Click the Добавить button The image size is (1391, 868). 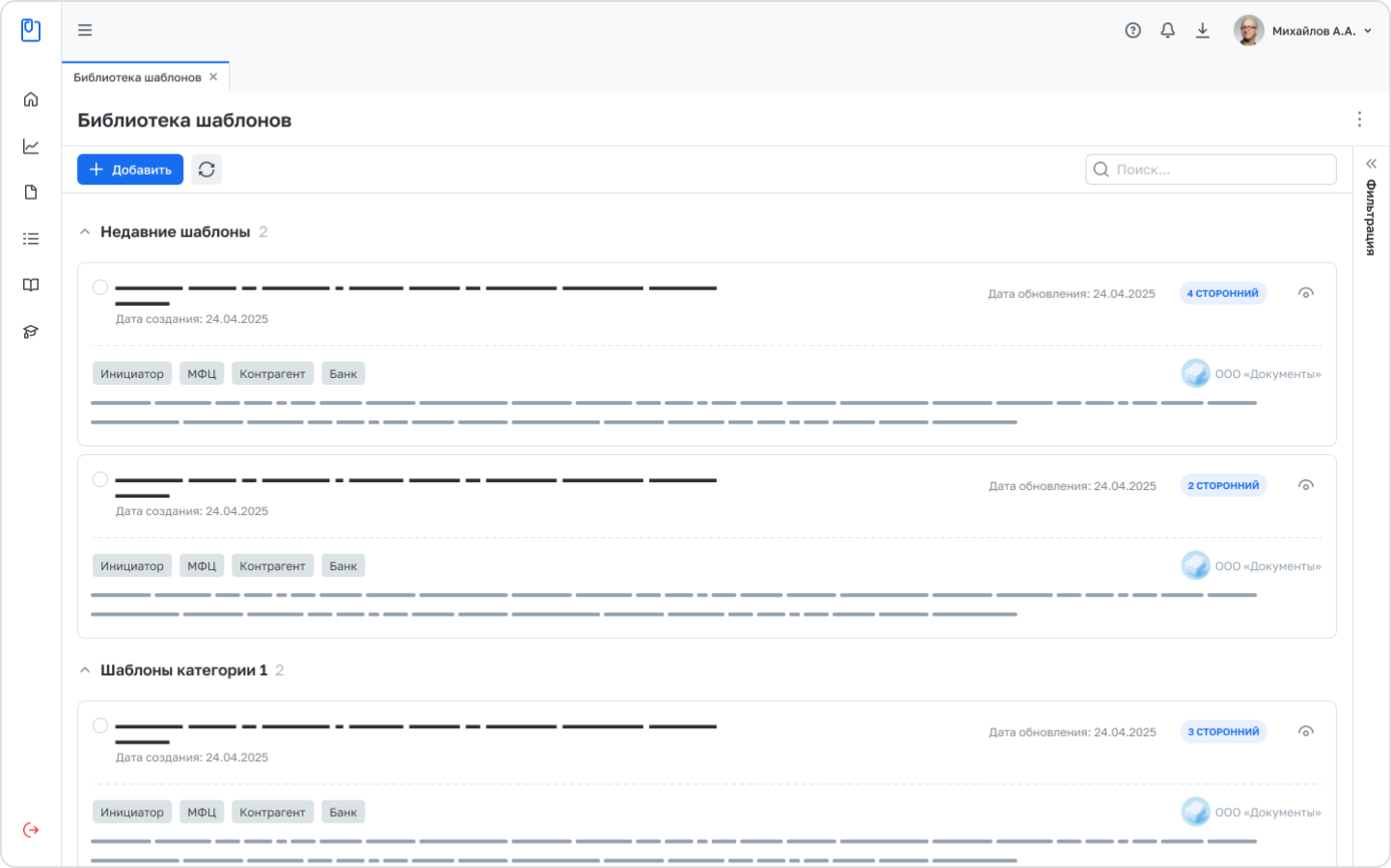[130, 169]
